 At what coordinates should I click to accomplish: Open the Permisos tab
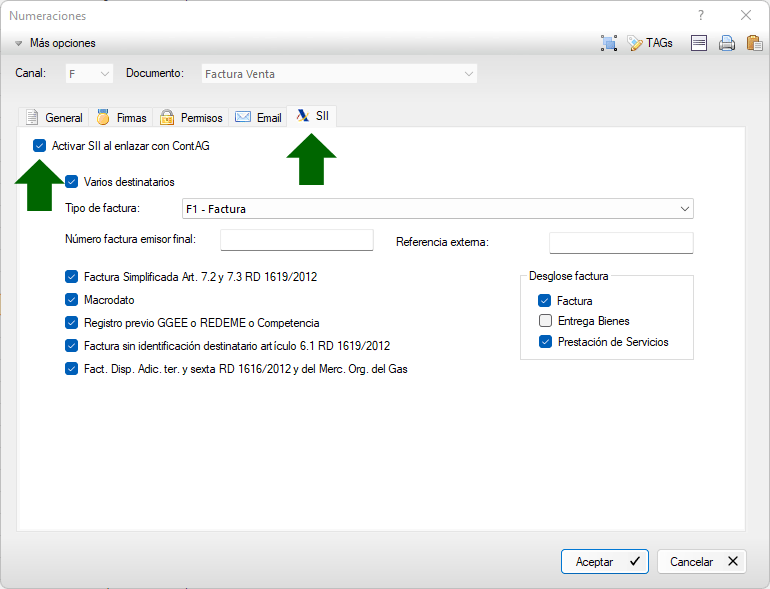click(191, 117)
